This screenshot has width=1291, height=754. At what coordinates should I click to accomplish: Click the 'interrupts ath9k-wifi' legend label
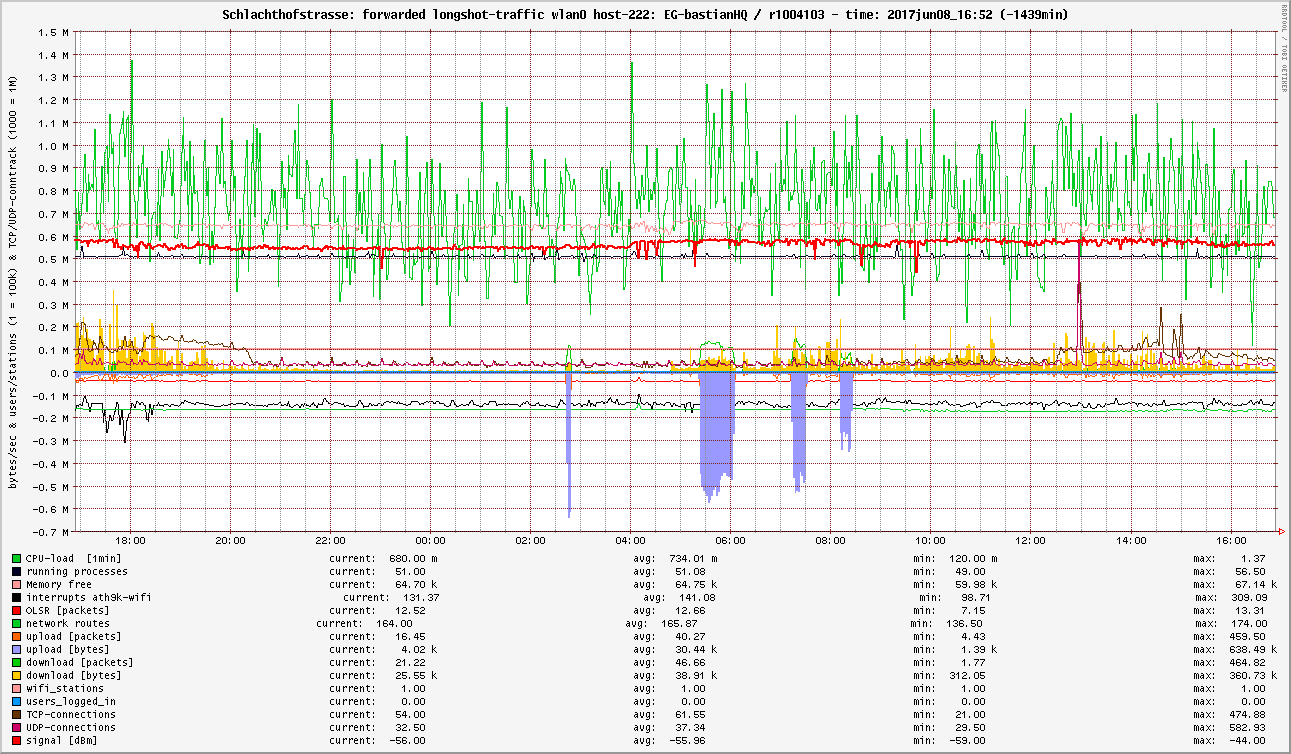click(89, 597)
